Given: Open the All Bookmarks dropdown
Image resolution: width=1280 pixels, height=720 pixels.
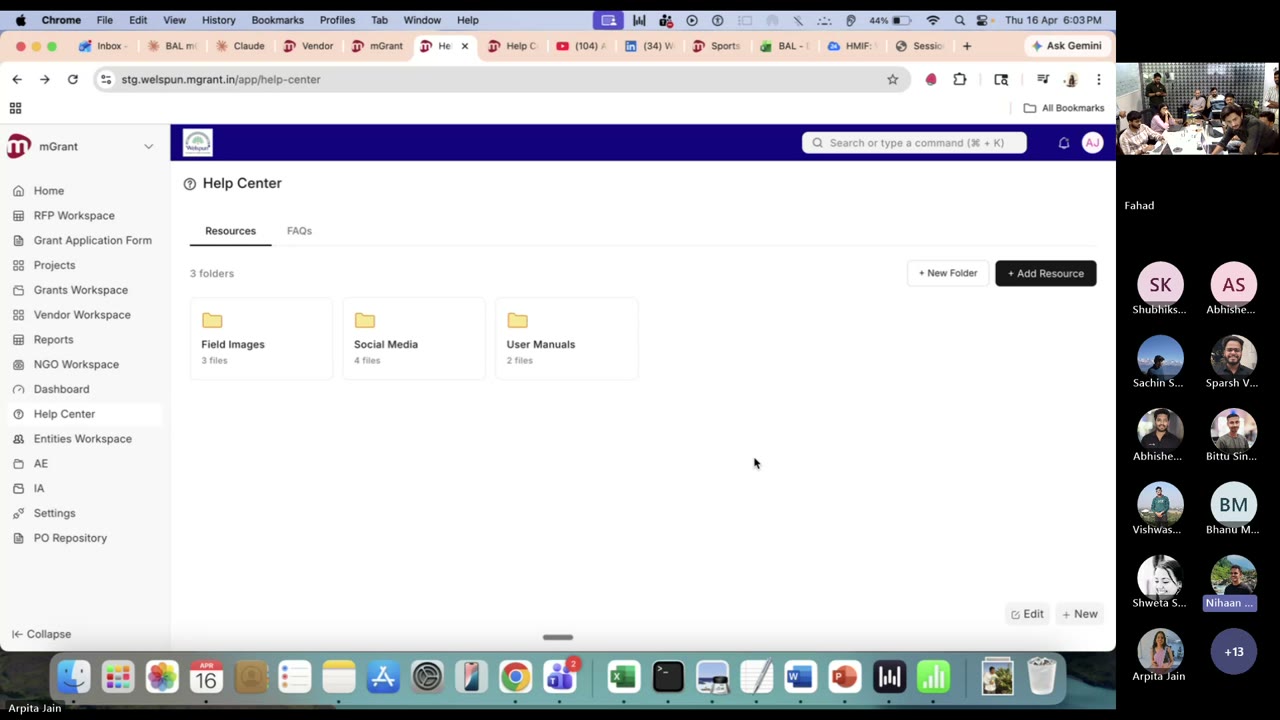Looking at the screenshot, I should 1063,108.
